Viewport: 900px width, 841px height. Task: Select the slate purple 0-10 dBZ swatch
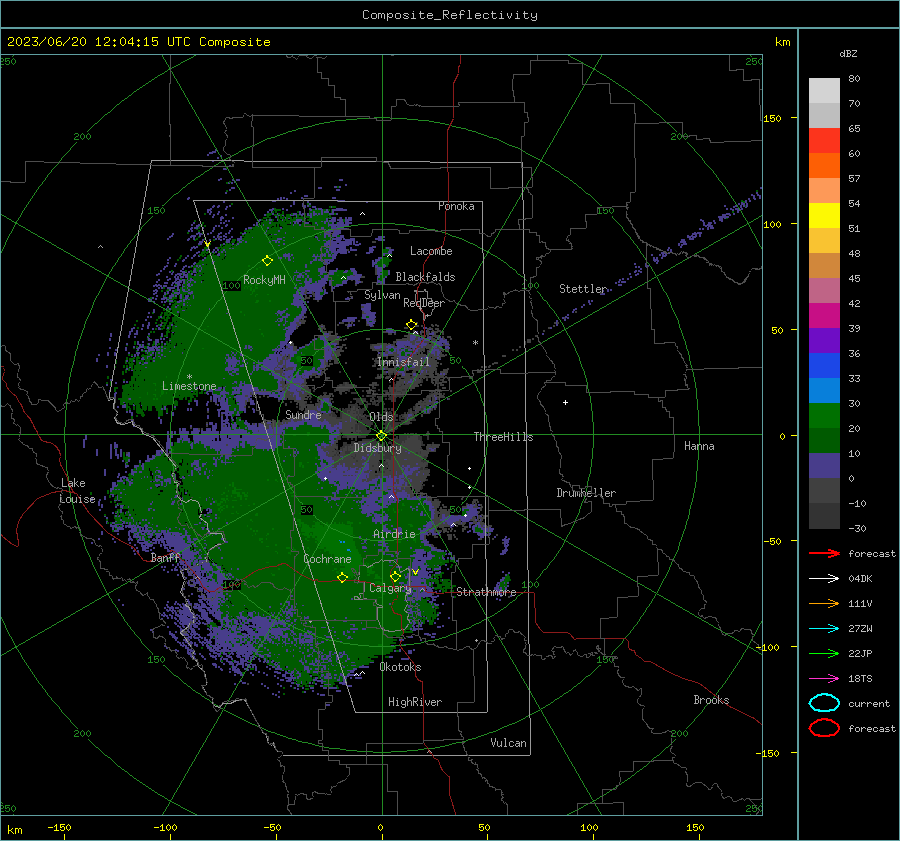coord(824,466)
